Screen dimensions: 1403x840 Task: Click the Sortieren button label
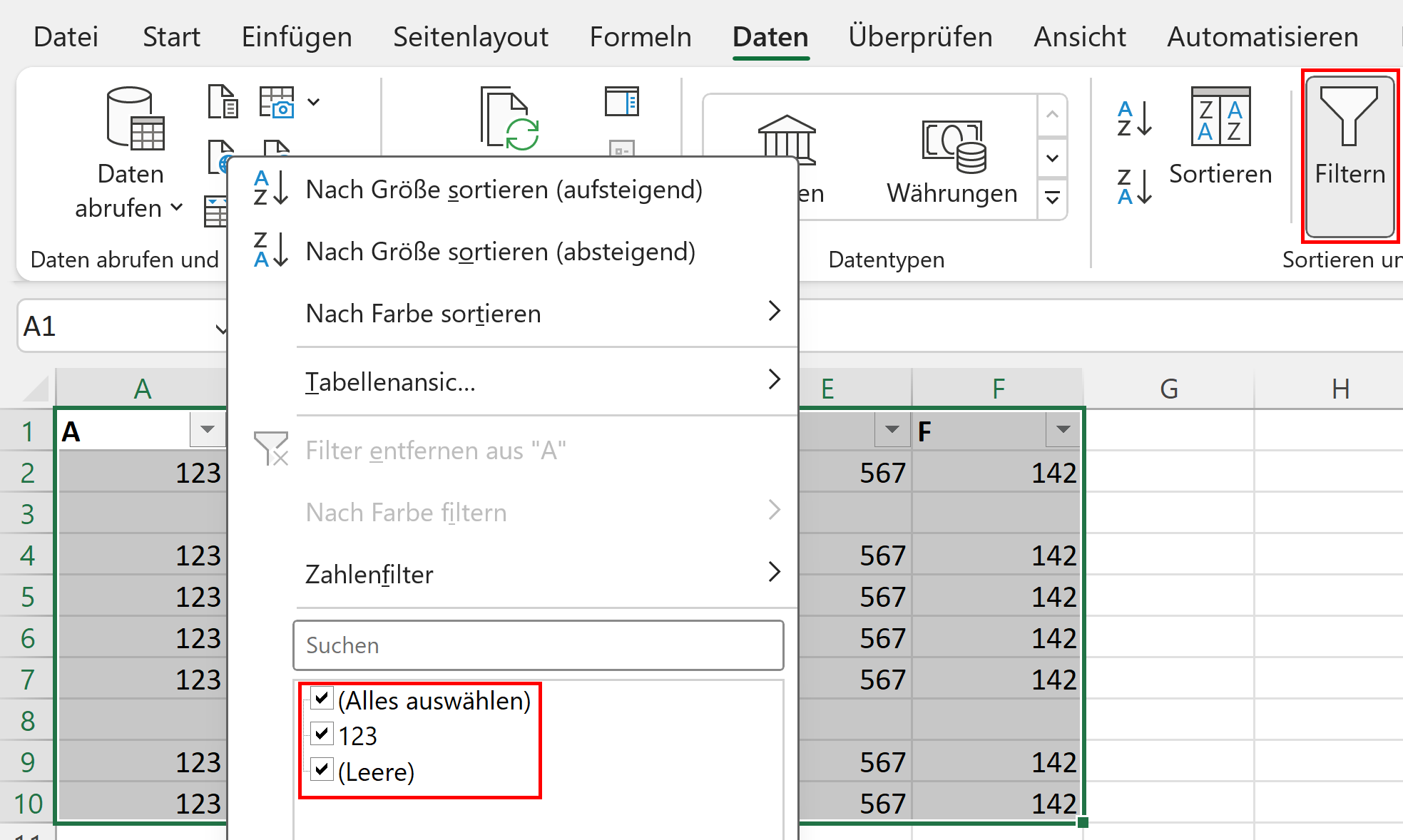(1220, 175)
